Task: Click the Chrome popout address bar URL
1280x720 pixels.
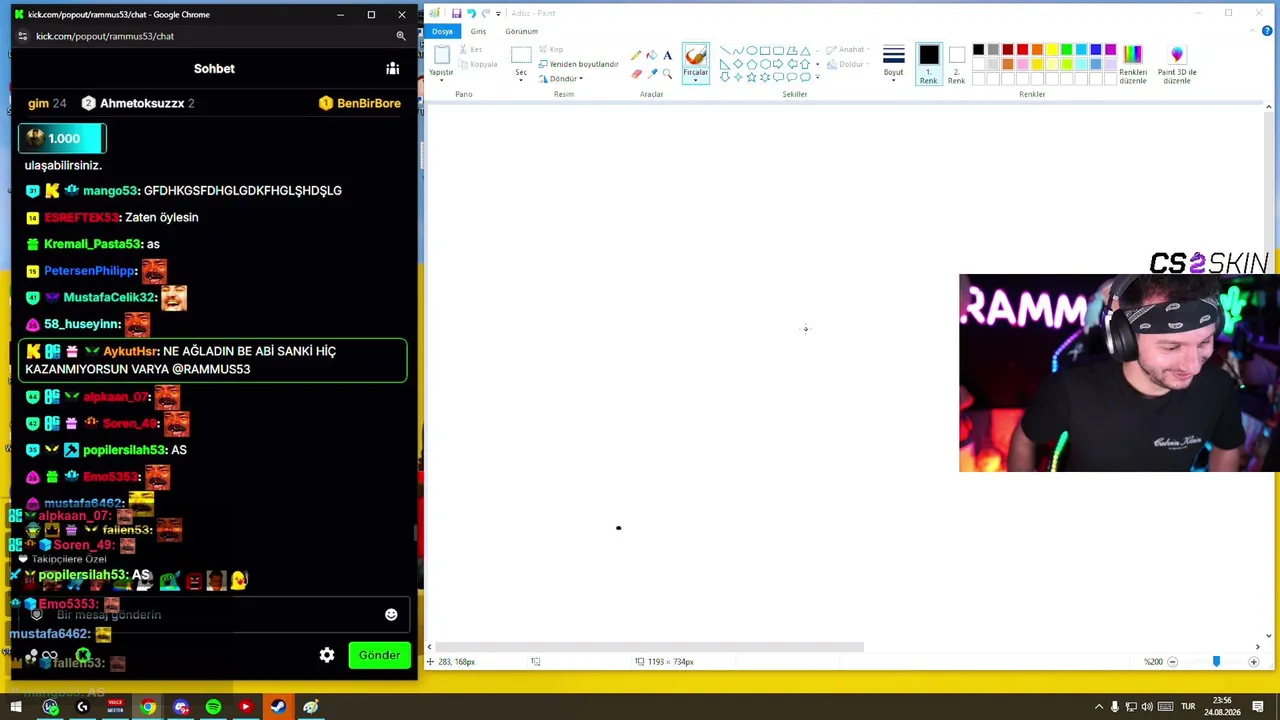Action: pyautogui.click(x=105, y=36)
